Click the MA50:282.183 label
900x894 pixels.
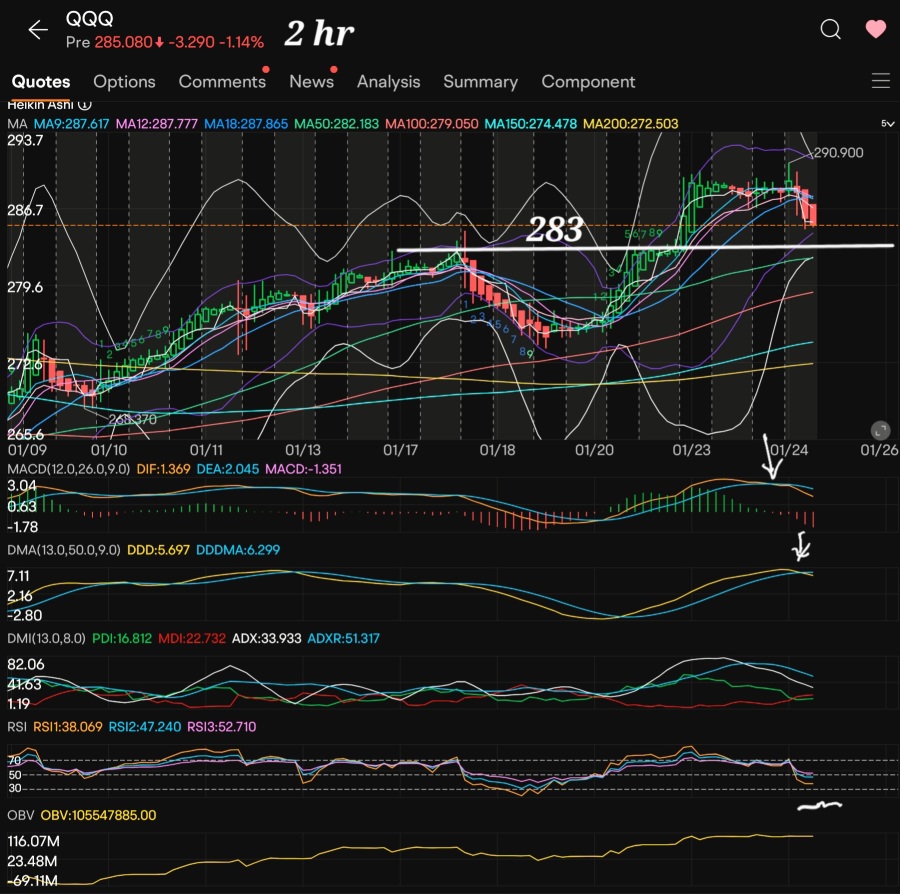pos(336,124)
